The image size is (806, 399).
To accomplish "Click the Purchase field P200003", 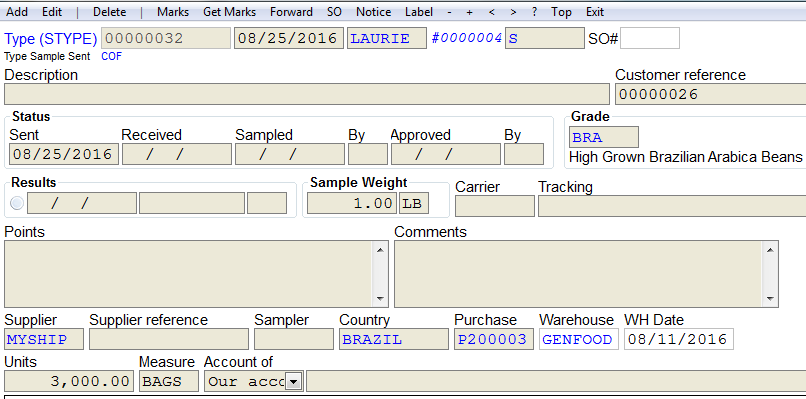I will click(494, 339).
